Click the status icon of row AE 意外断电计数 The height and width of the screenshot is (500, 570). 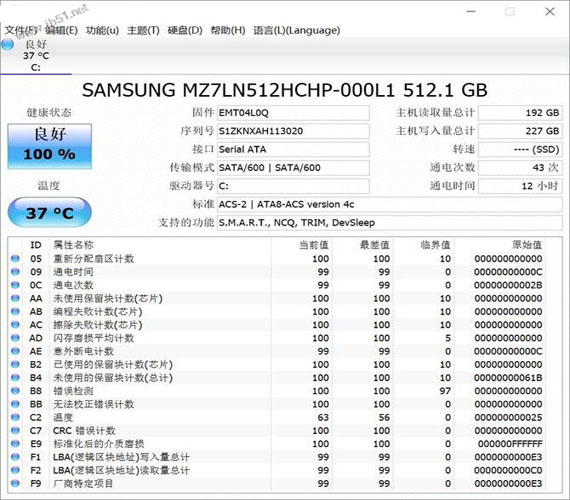point(15,351)
